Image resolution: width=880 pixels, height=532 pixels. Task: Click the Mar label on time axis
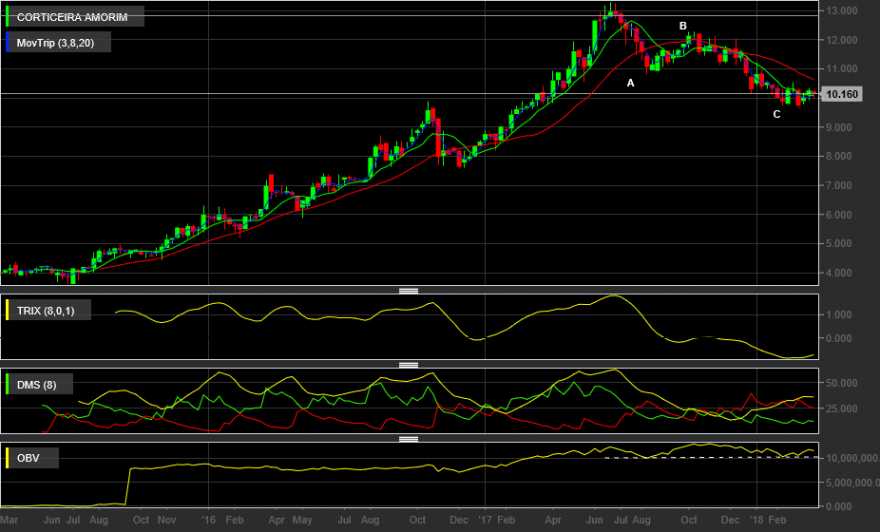coord(9,520)
